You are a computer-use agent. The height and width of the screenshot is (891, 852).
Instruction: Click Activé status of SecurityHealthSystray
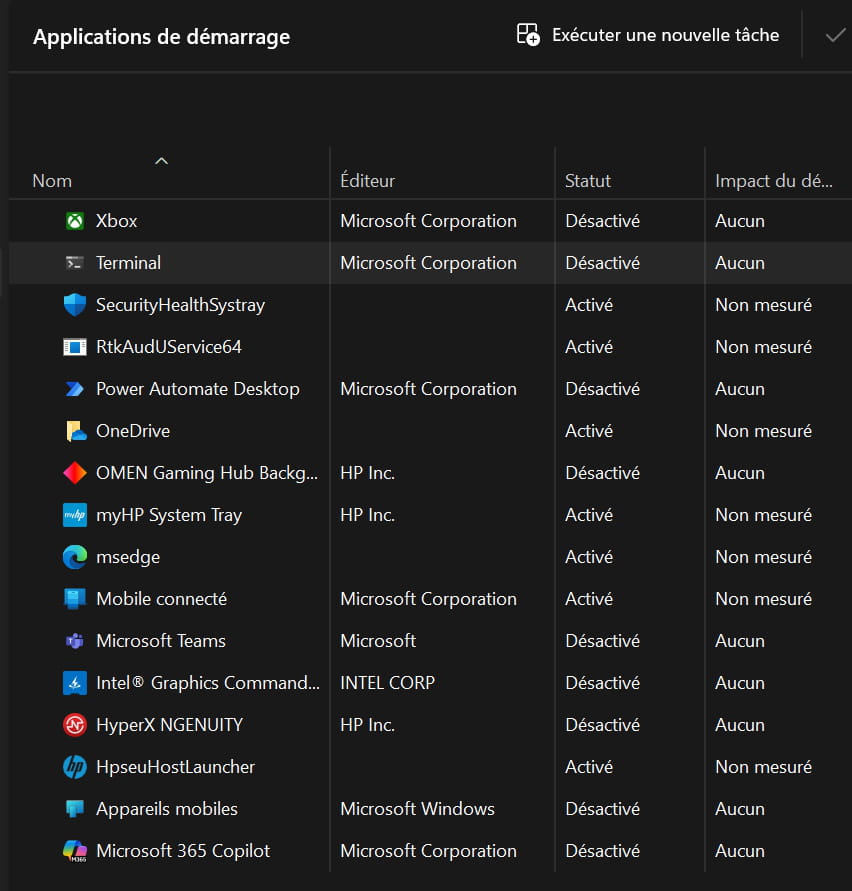(x=589, y=305)
